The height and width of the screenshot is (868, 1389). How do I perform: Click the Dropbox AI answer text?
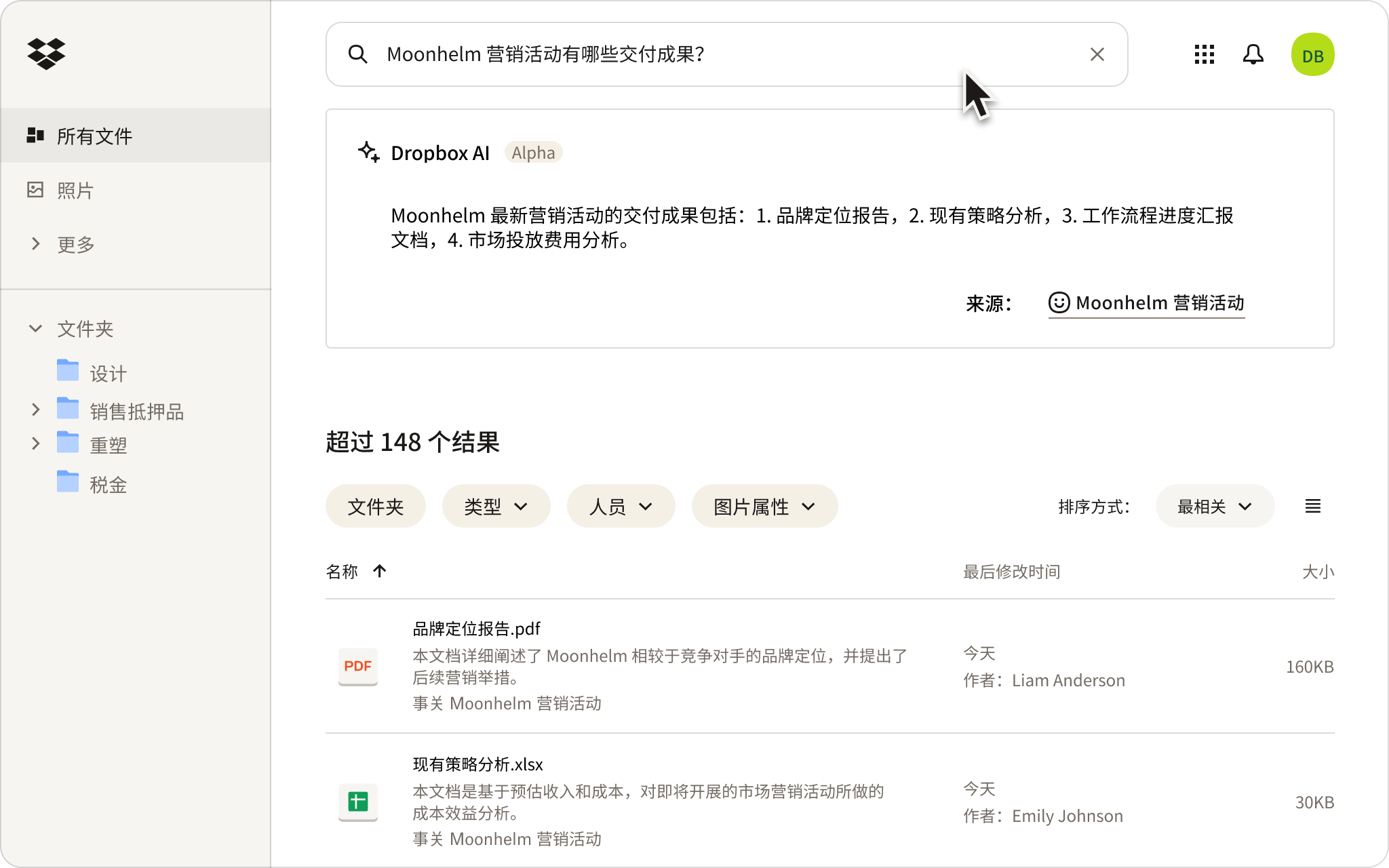(x=812, y=227)
